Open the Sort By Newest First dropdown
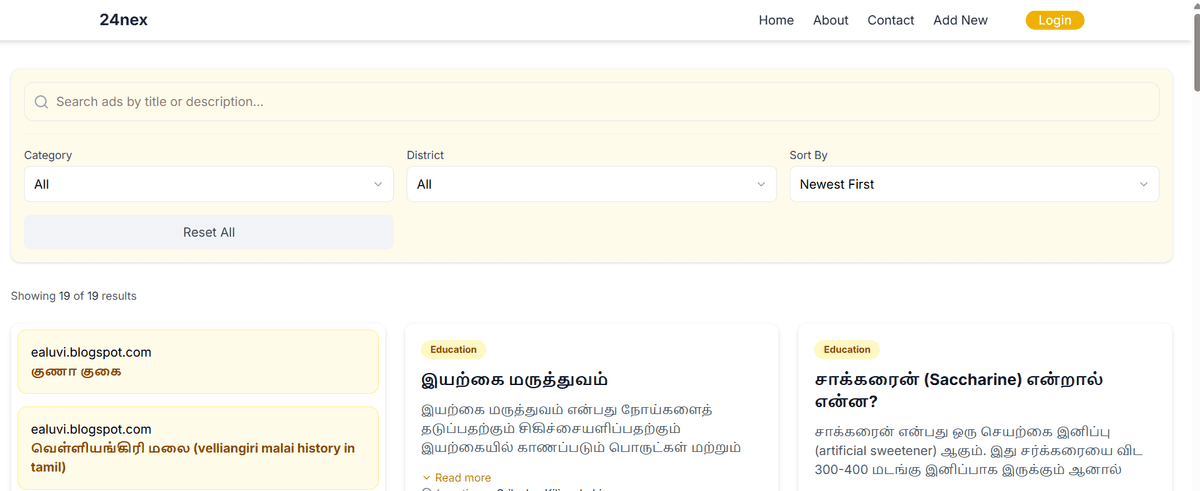Viewport: 1200px width, 491px height. pos(974,184)
